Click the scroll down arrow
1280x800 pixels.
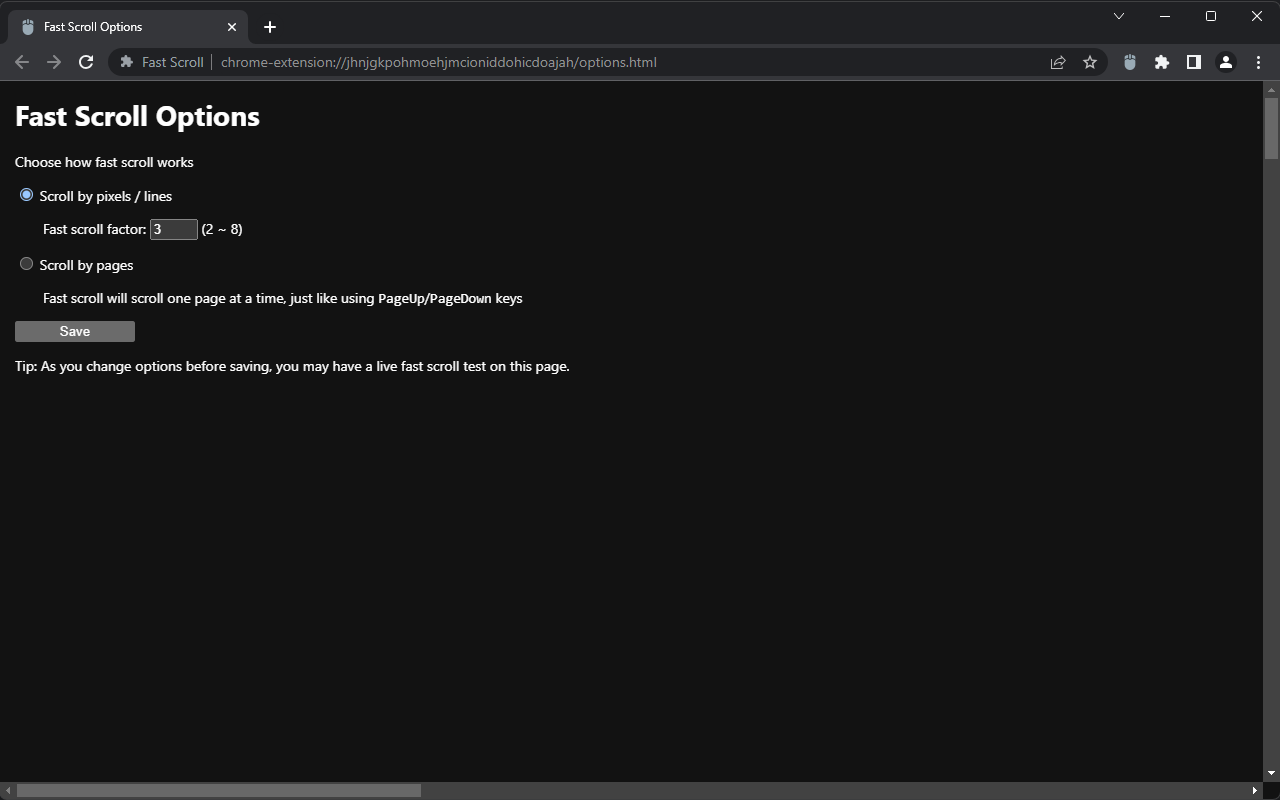click(1272, 773)
